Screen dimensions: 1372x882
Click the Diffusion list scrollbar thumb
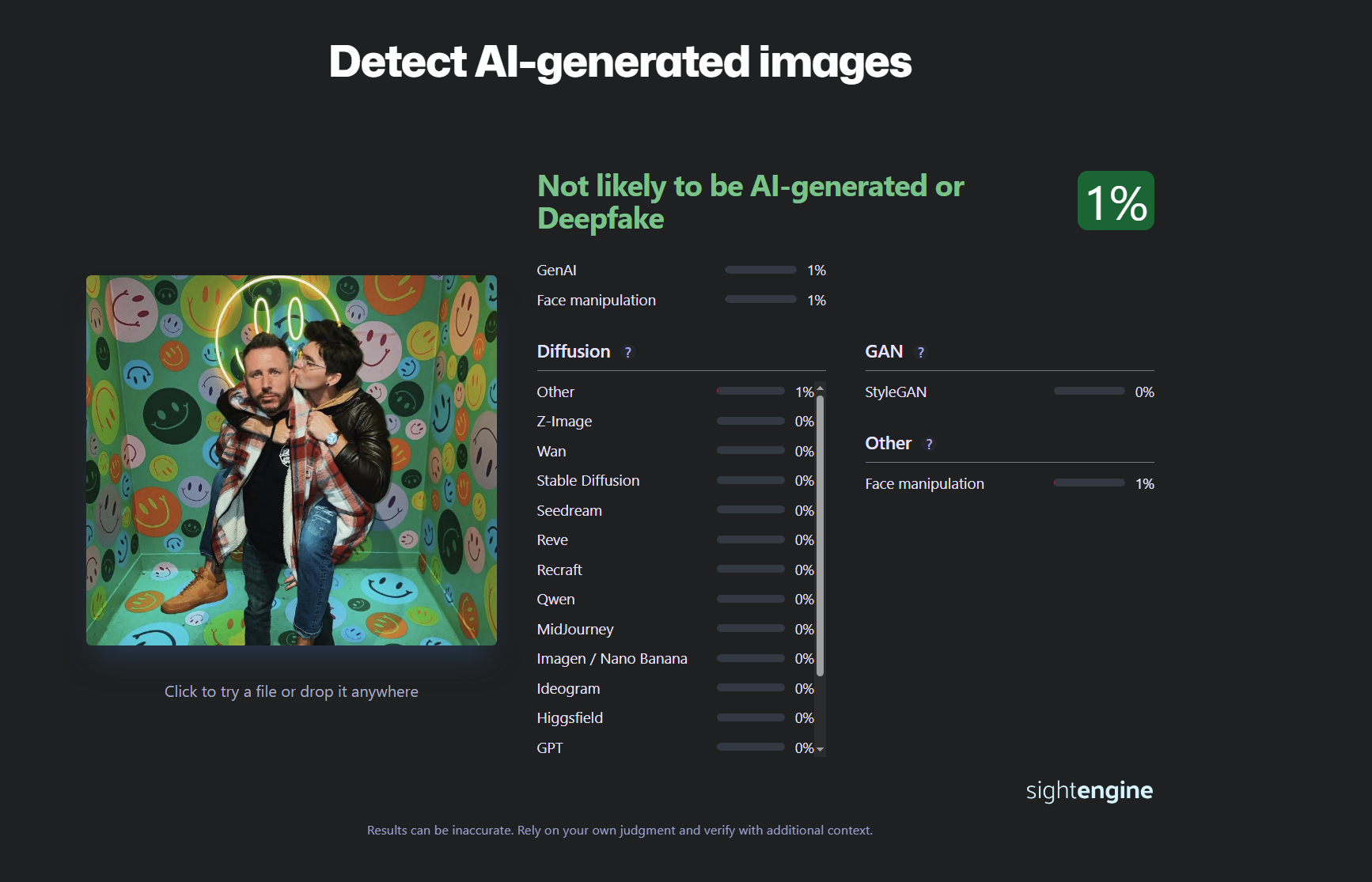tap(821, 536)
